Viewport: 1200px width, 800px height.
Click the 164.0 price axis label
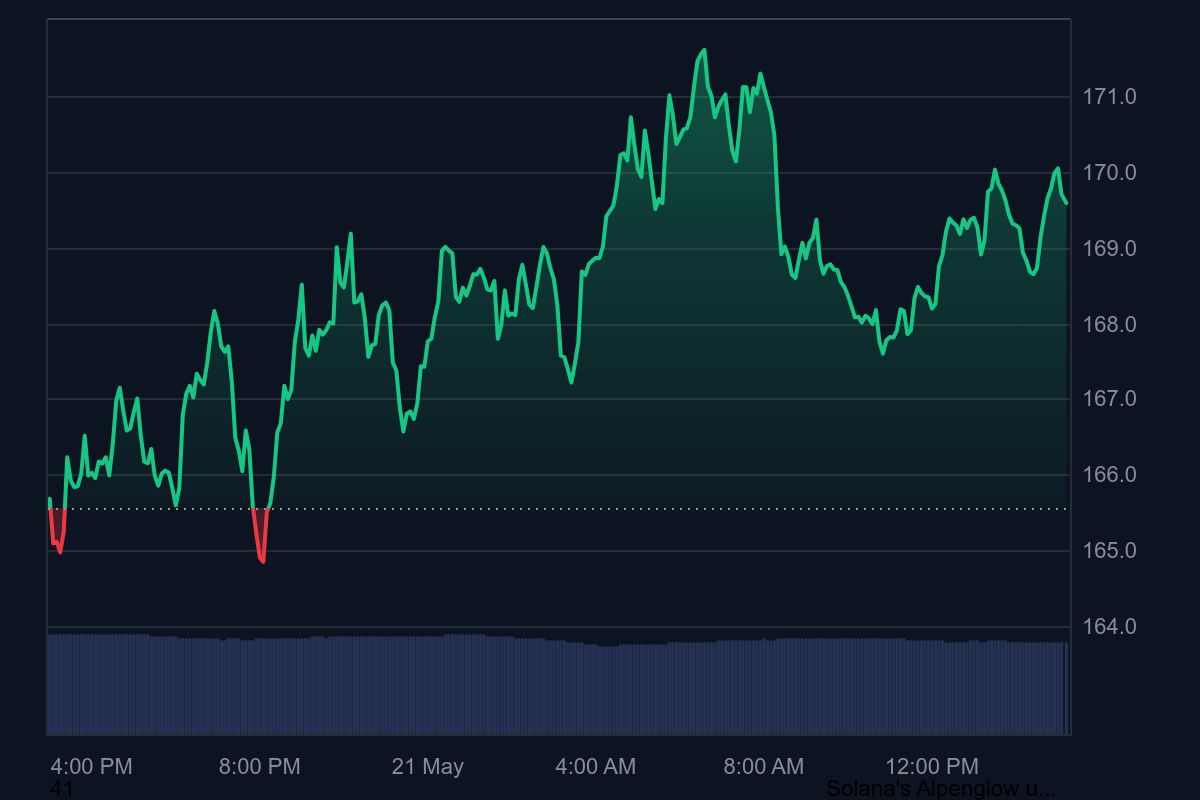coord(1109,627)
